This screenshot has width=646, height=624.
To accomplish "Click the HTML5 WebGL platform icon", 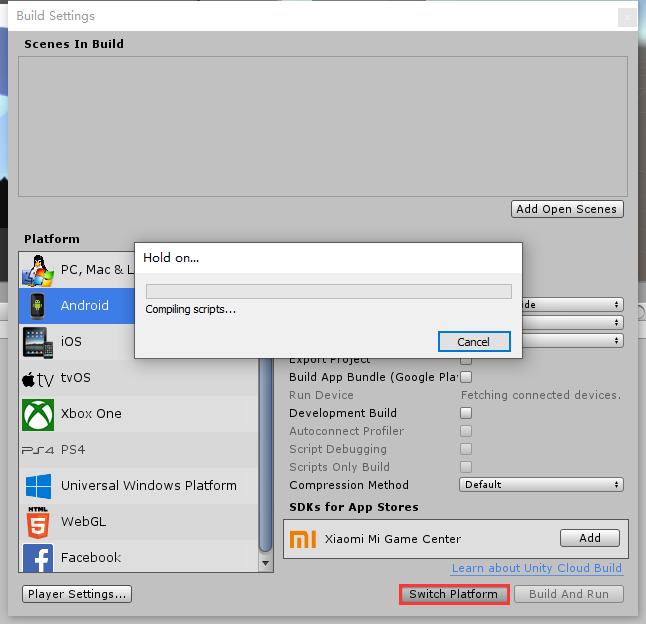I will pyautogui.click(x=38, y=522).
